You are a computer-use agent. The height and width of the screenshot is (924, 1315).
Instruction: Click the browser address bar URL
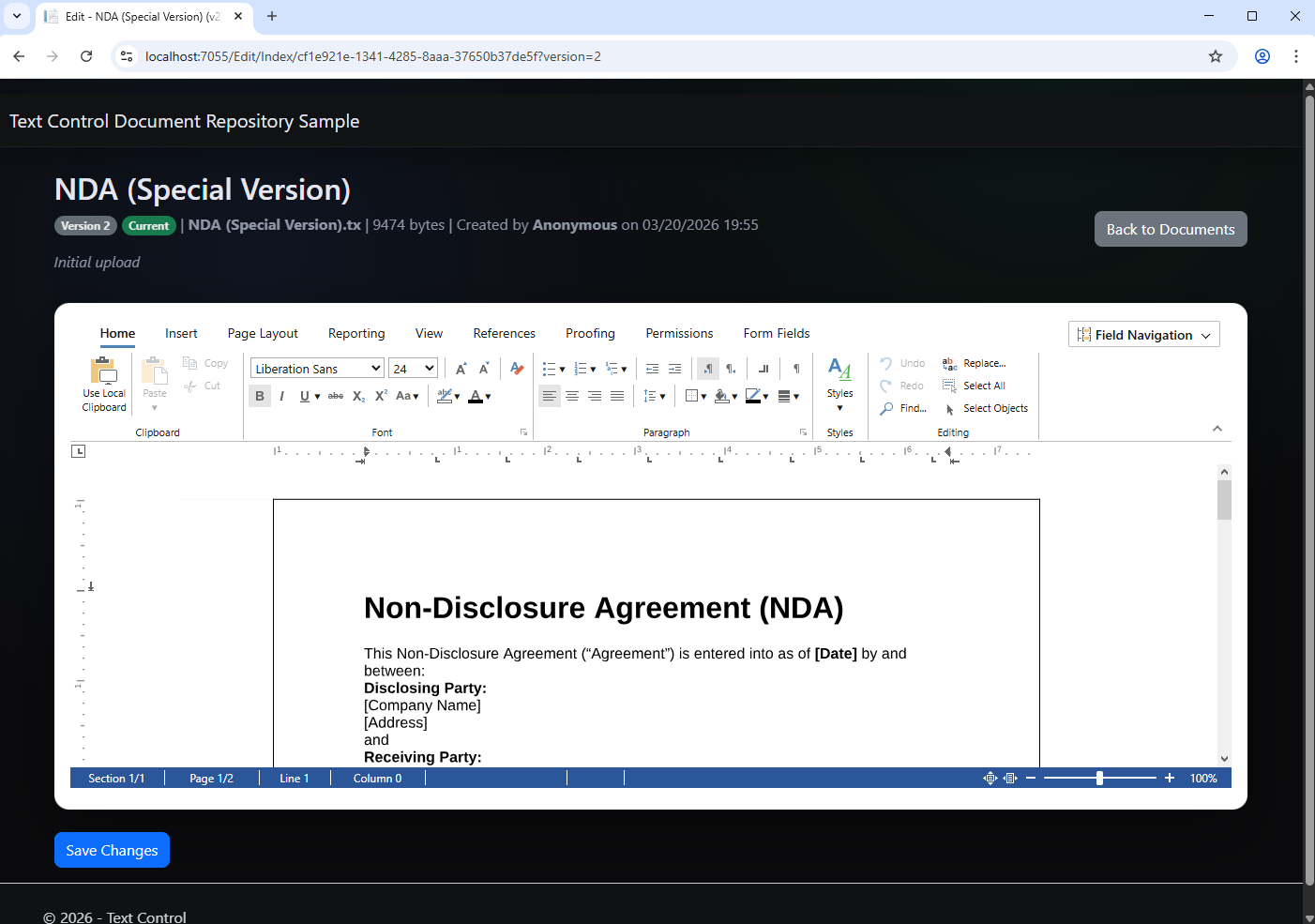(x=373, y=56)
